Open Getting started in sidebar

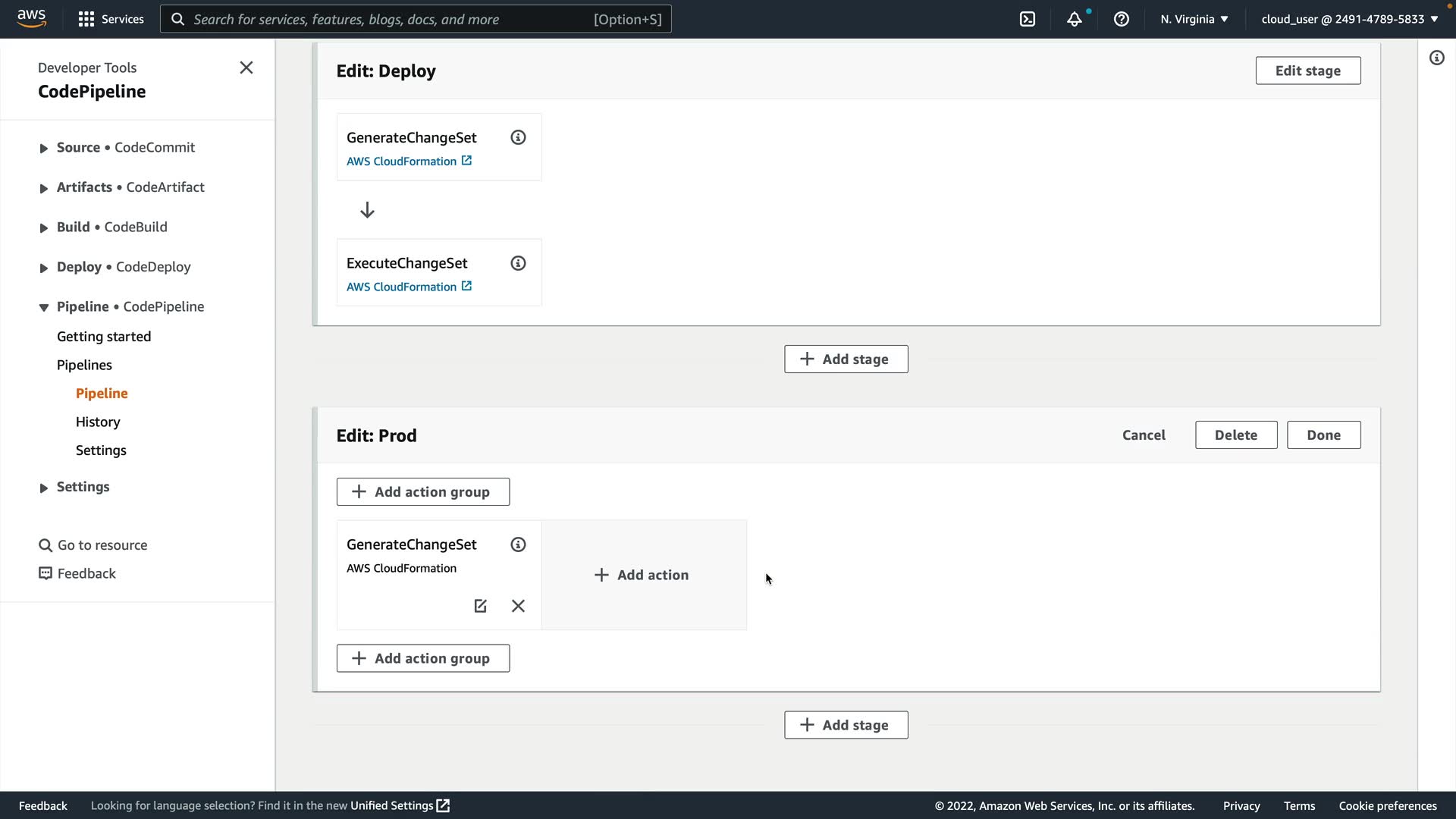coord(104,337)
